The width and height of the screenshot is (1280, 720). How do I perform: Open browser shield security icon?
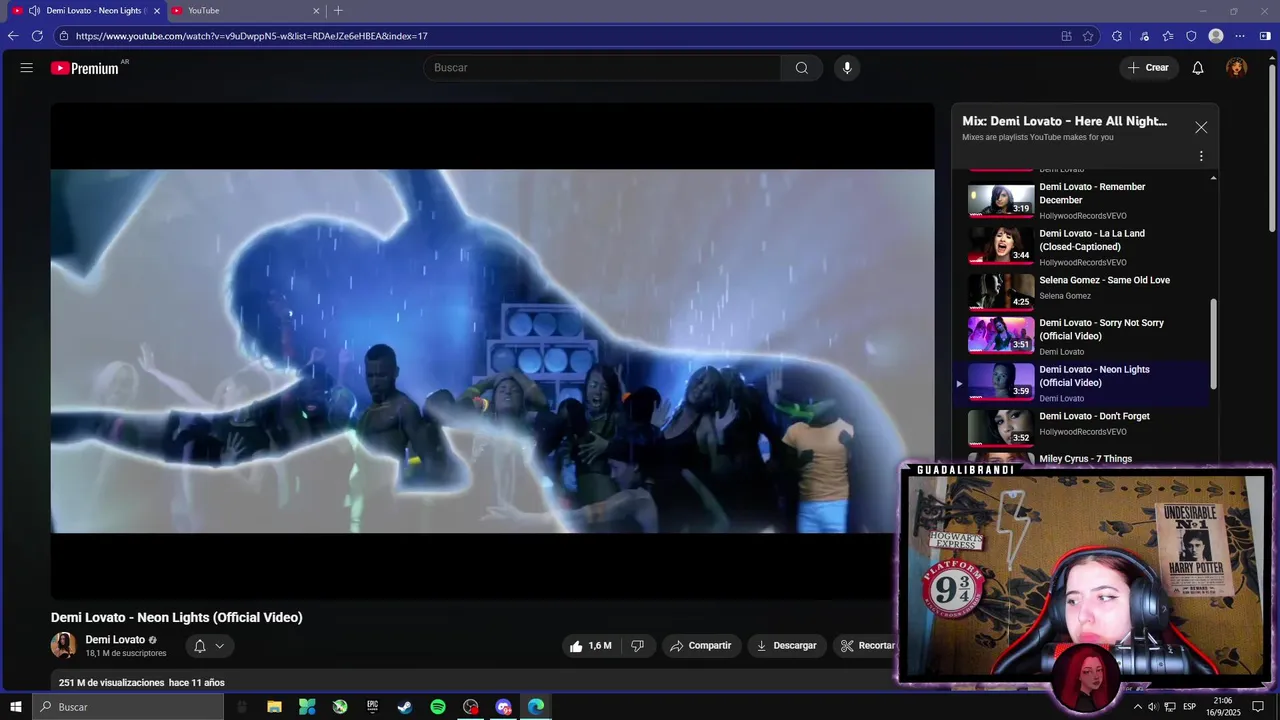[1191, 36]
